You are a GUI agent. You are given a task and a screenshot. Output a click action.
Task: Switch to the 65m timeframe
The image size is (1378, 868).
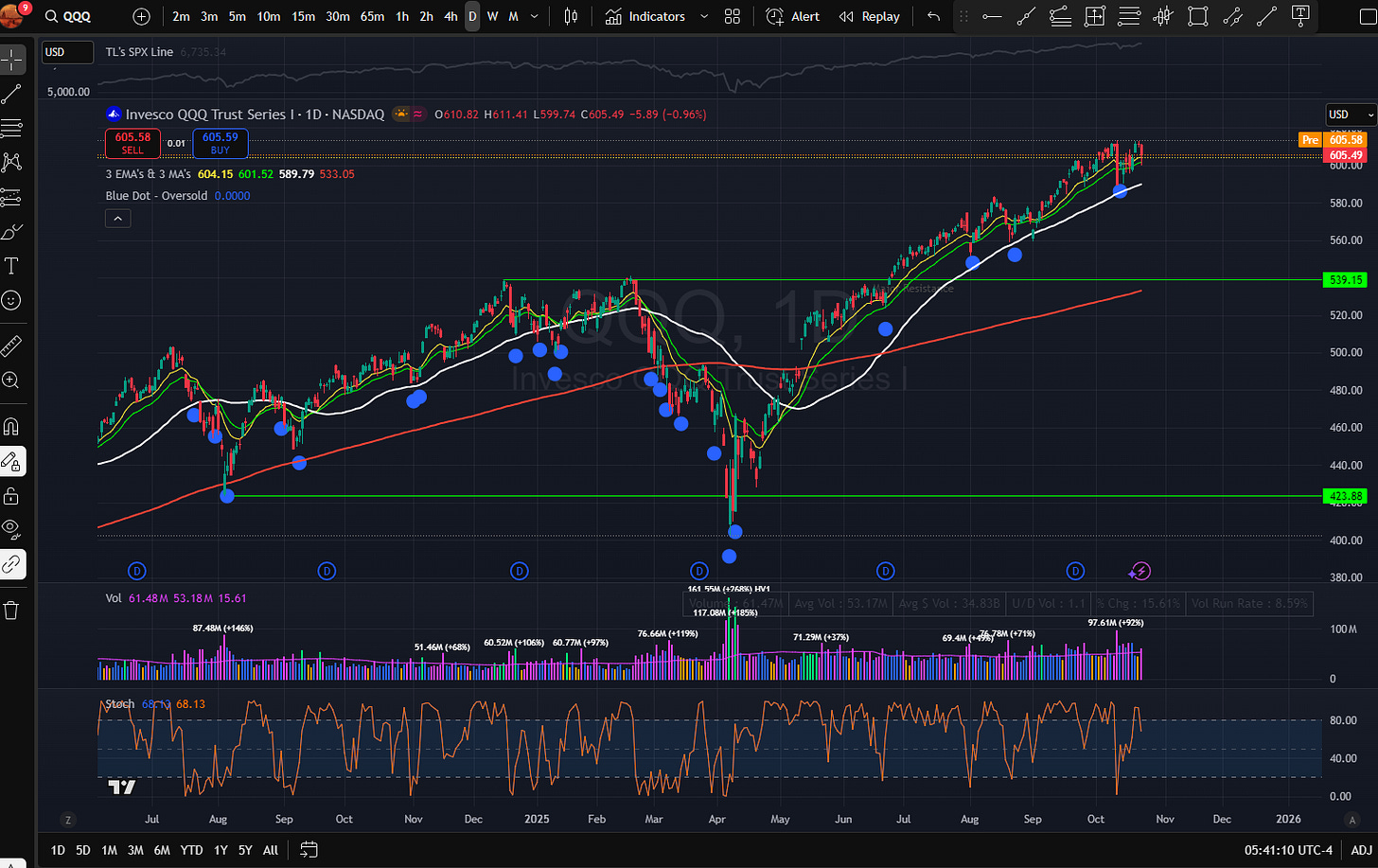tap(372, 16)
